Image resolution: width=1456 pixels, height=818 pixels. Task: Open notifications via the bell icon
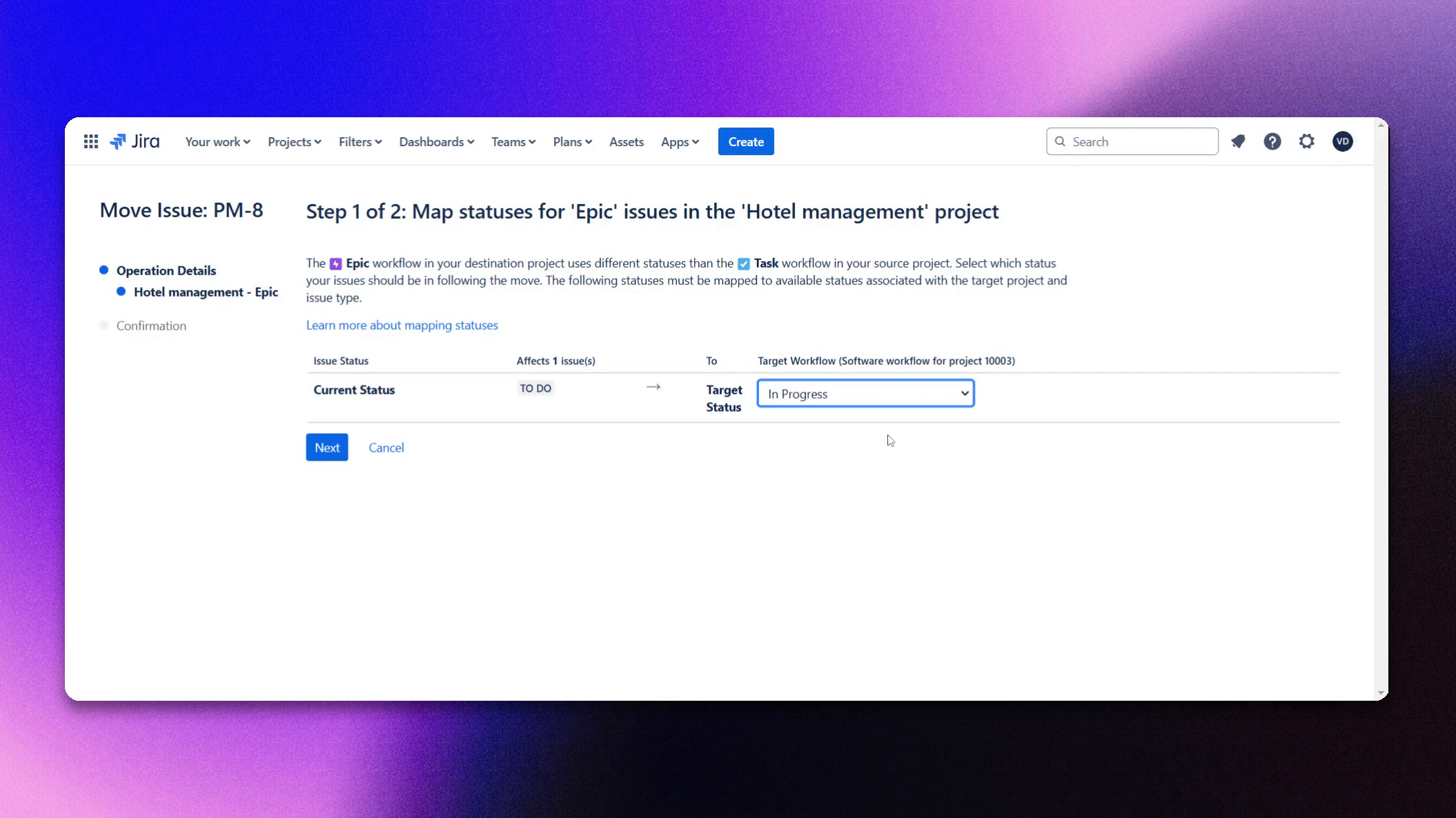click(1239, 141)
